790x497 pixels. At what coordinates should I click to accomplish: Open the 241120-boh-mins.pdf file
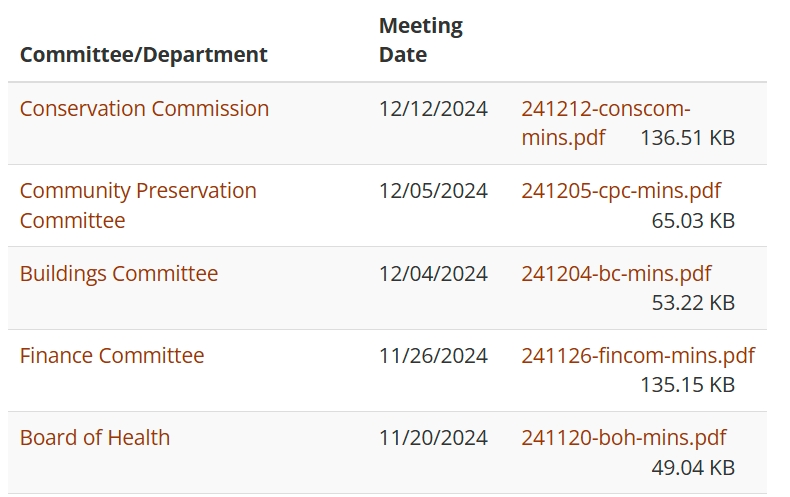(x=623, y=438)
